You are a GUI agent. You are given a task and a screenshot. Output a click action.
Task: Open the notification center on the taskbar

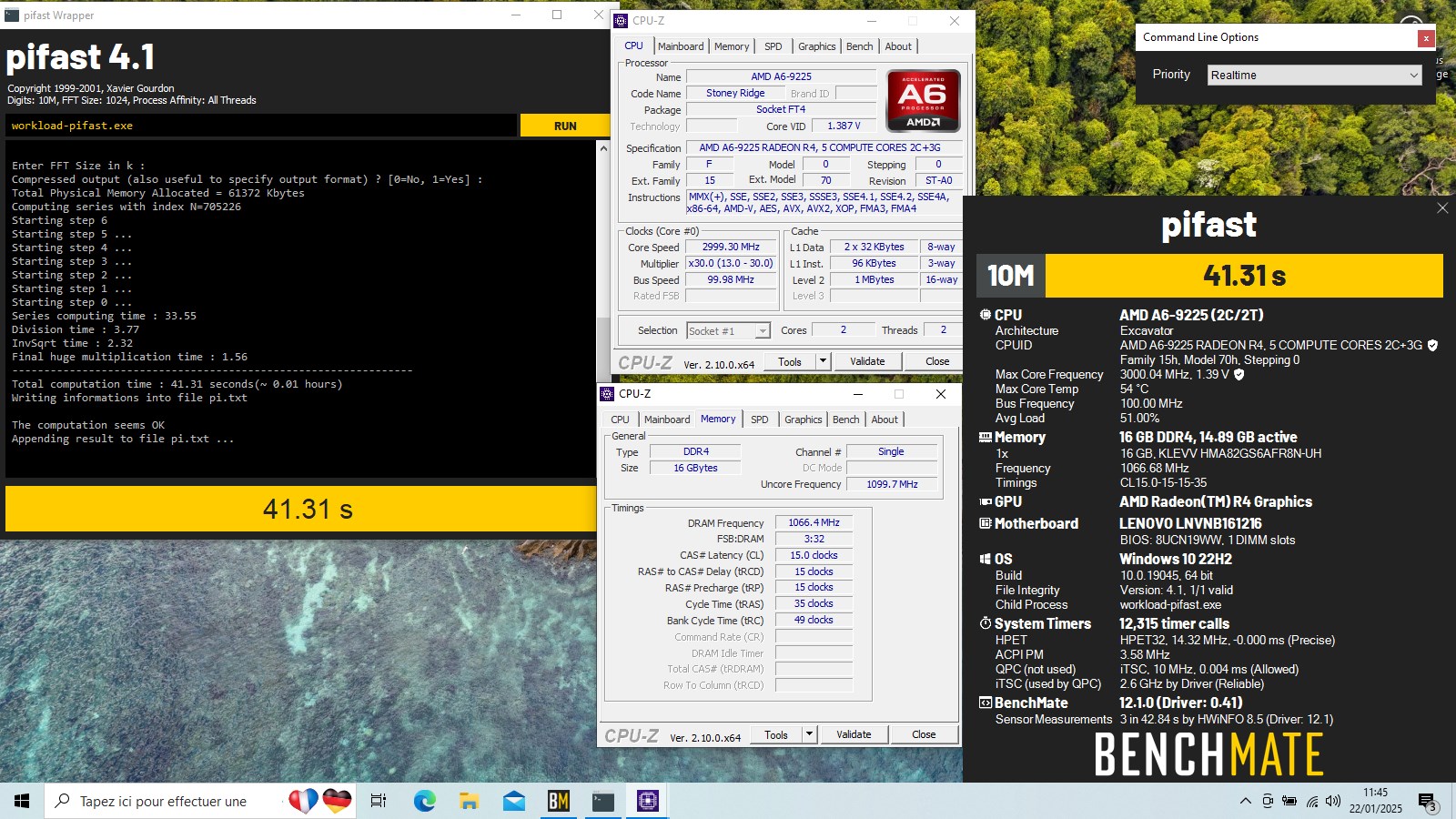pos(1427,801)
